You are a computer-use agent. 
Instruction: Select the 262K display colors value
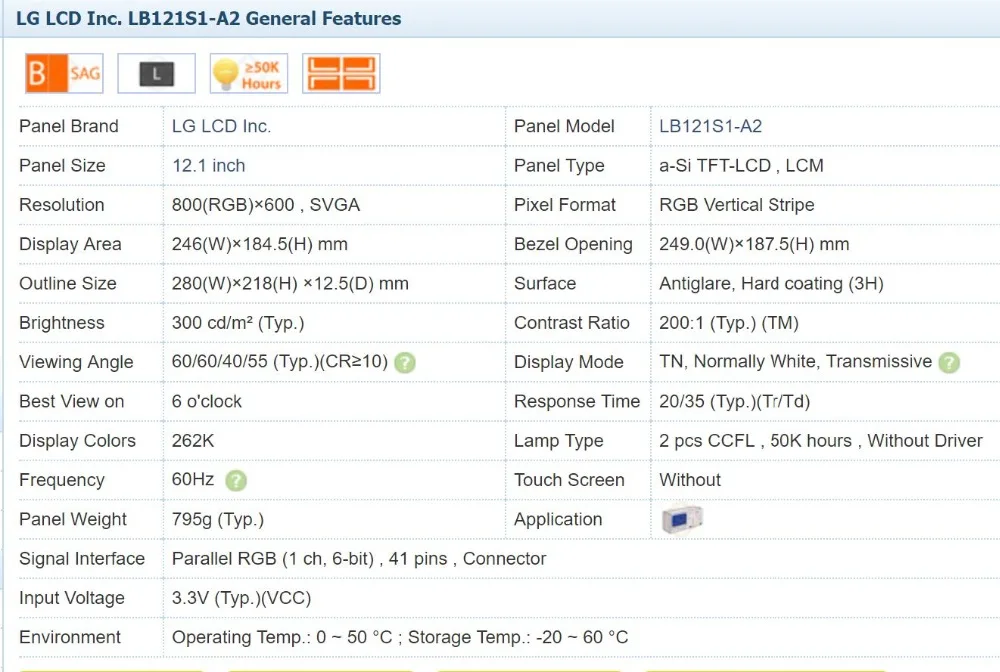point(193,441)
